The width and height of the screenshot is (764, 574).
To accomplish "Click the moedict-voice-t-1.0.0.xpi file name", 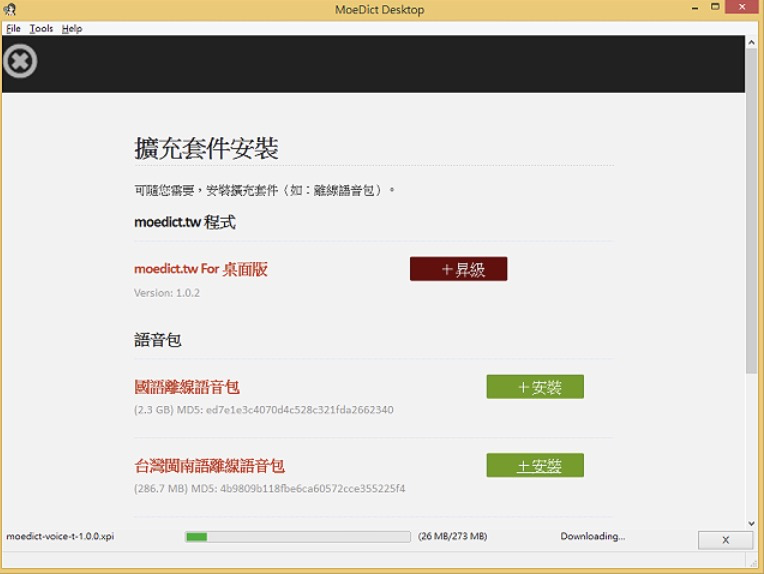I will 60,536.
